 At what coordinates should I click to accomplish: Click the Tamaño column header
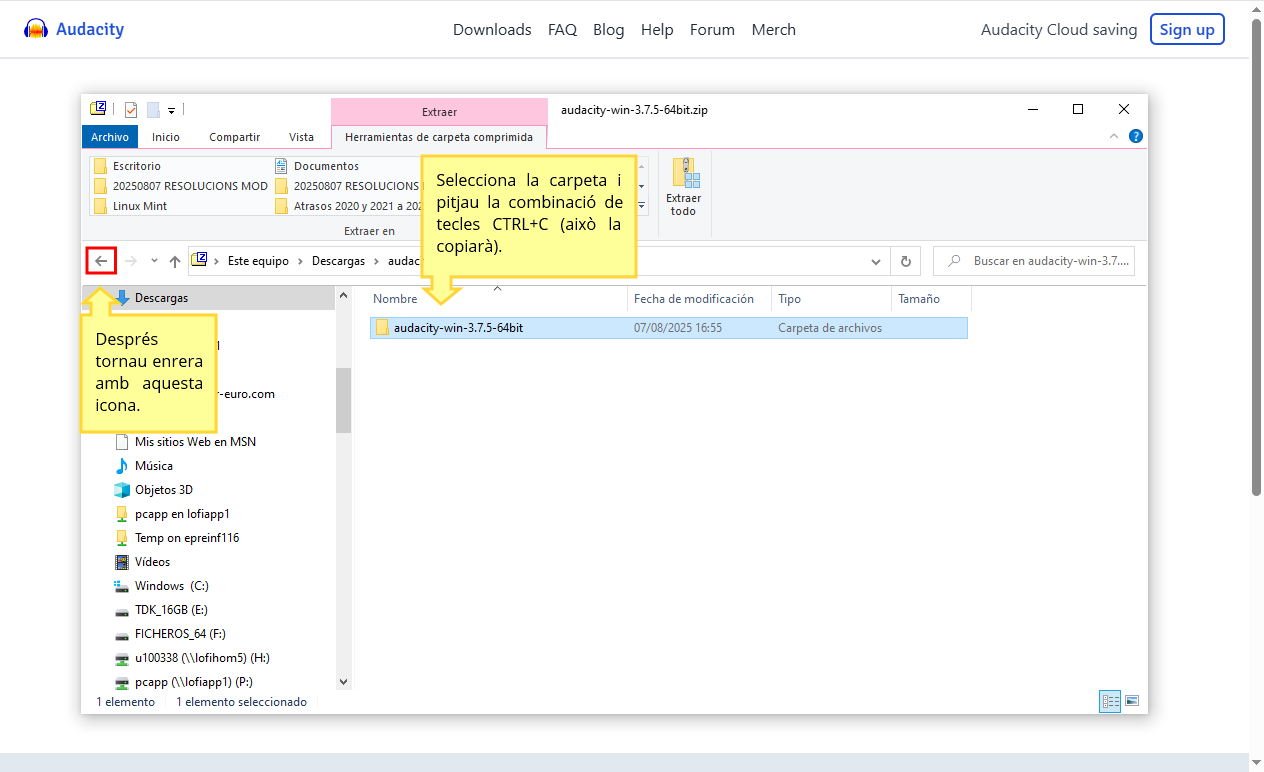[x=931, y=299]
